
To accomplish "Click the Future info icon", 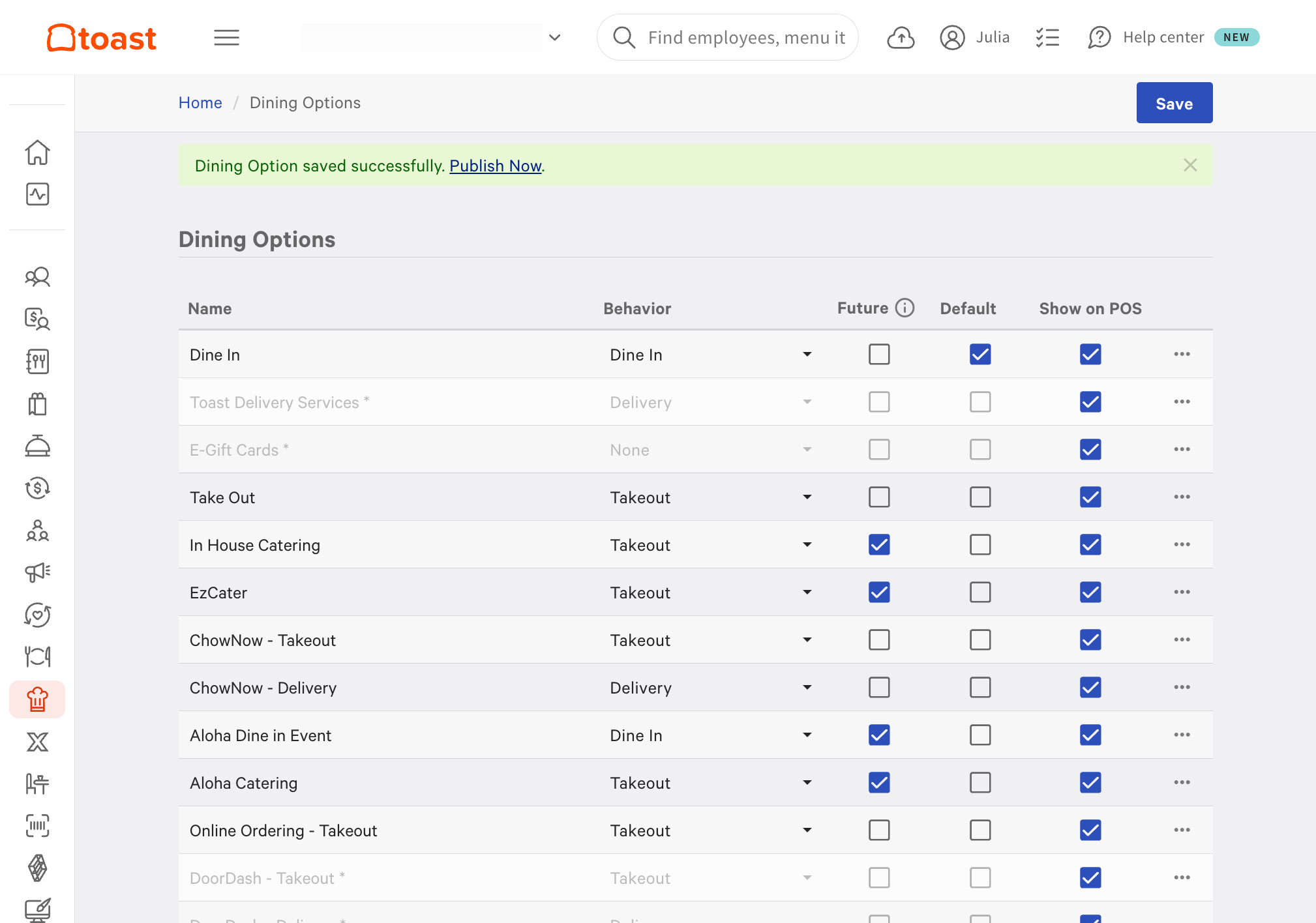I will (x=905, y=308).
